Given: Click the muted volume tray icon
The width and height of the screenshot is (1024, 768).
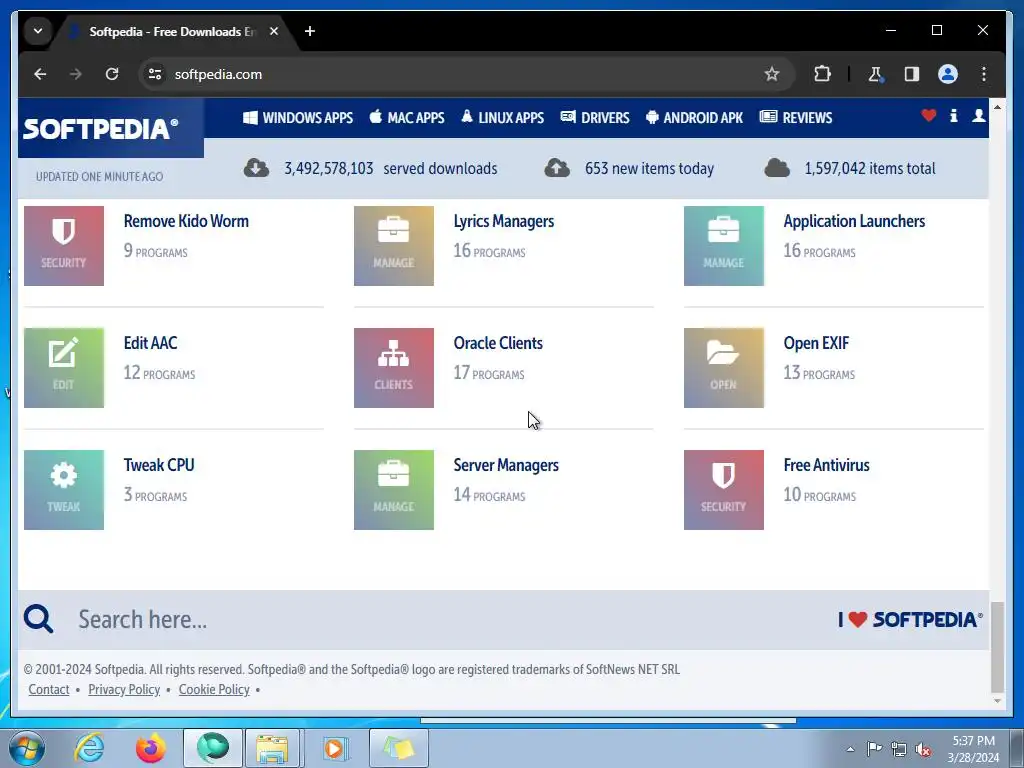Looking at the screenshot, I should 923,749.
